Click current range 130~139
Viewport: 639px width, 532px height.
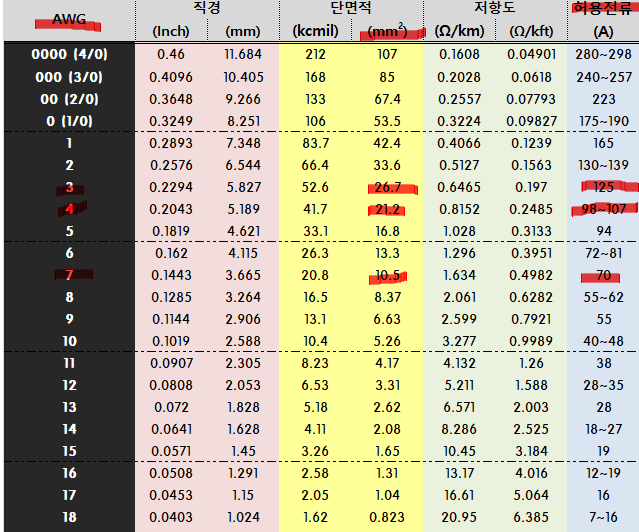604,165
